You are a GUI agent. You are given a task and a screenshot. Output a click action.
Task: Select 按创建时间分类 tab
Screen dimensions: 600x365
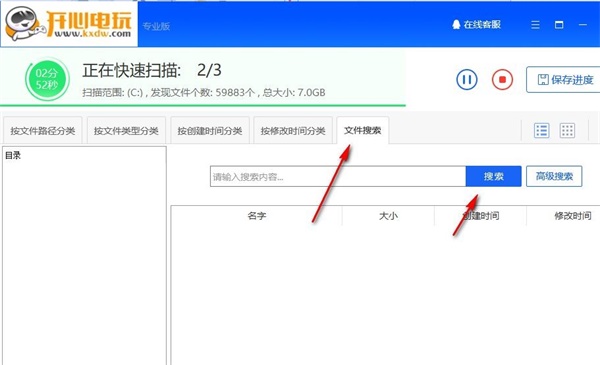[x=210, y=131]
